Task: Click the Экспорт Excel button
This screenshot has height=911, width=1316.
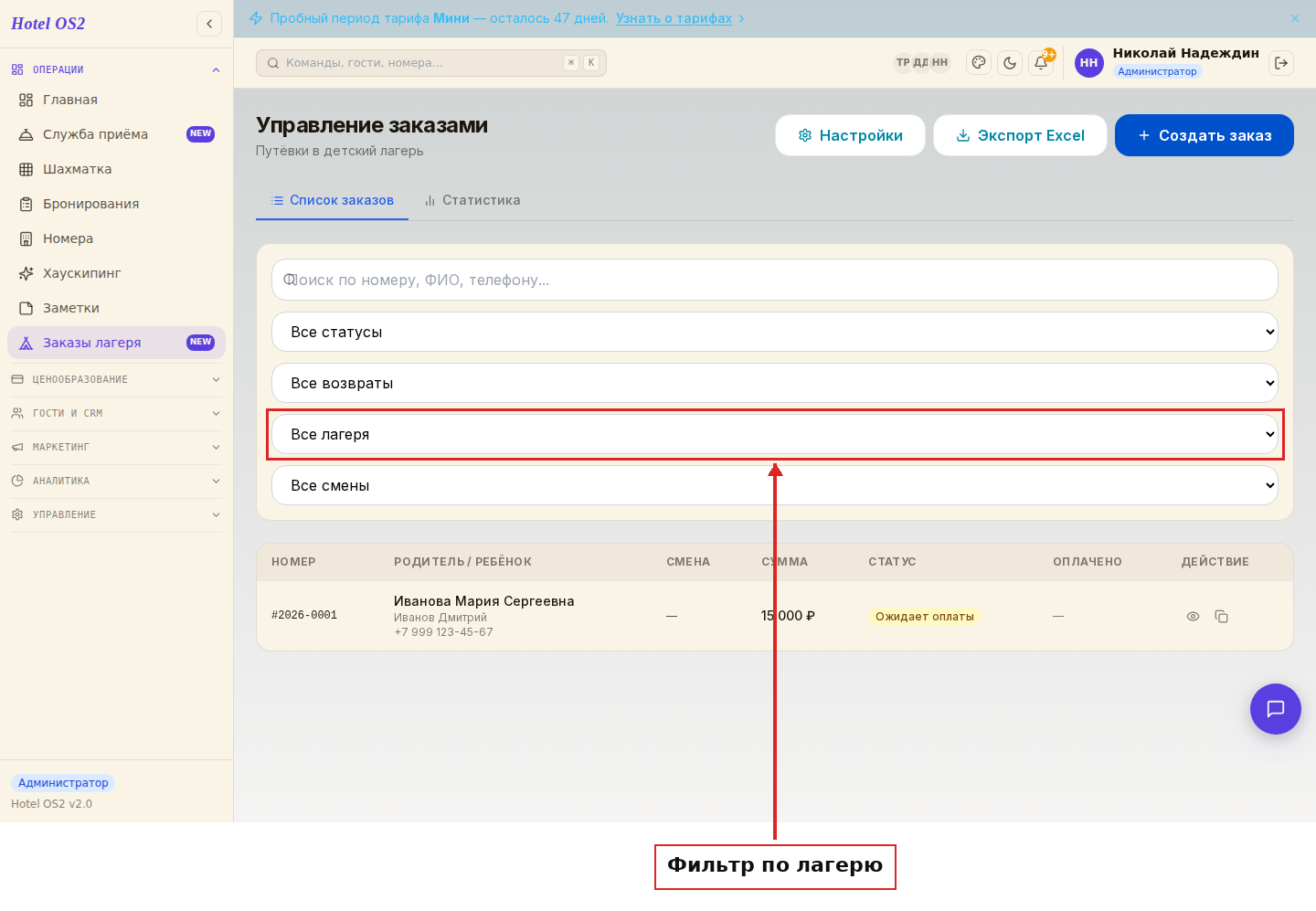Action: (1020, 135)
